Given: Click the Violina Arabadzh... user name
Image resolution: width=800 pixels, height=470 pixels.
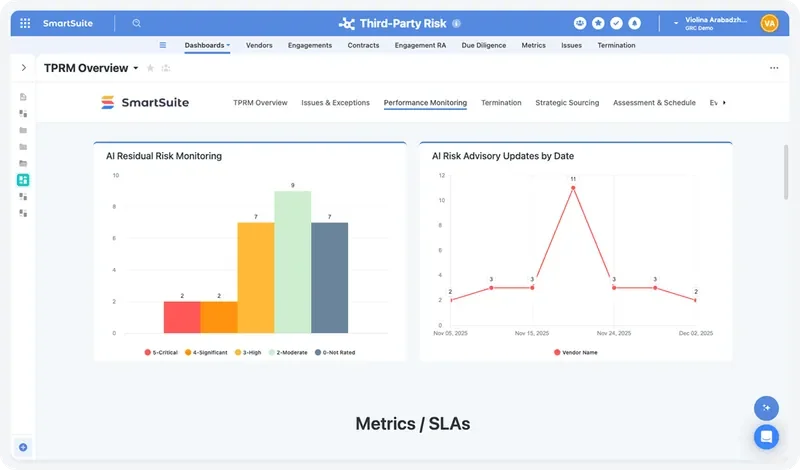Looking at the screenshot, I should [716, 19].
